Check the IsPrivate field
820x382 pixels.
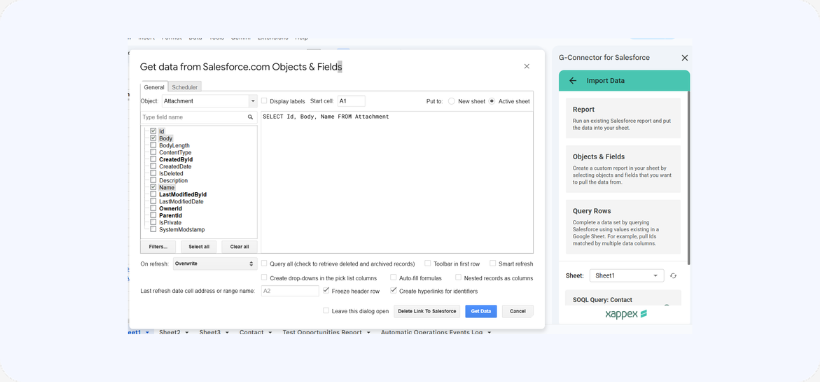point(153,222)
